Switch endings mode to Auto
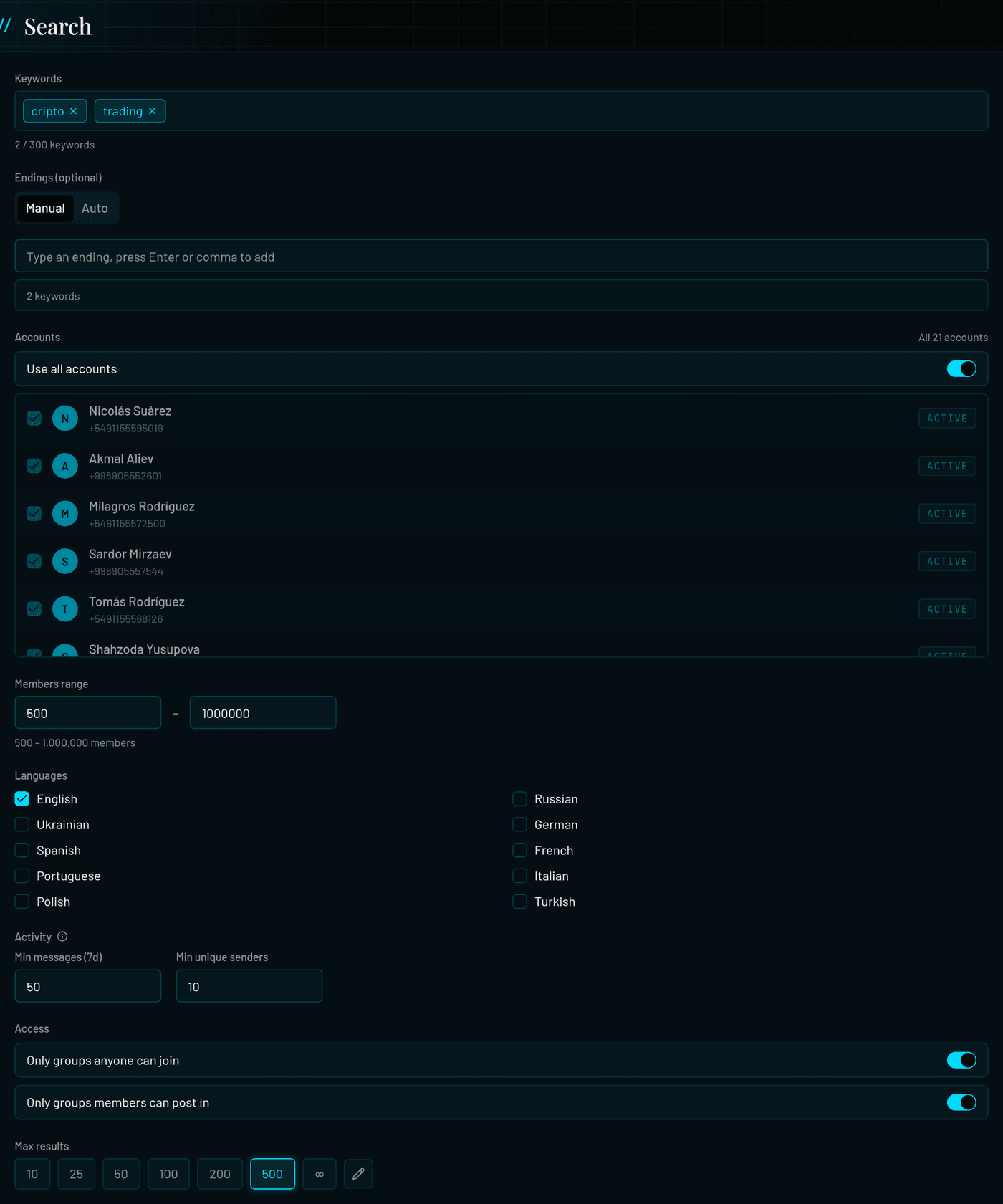The height and width of the screenshot is (1204, 1003). (95, 209)
